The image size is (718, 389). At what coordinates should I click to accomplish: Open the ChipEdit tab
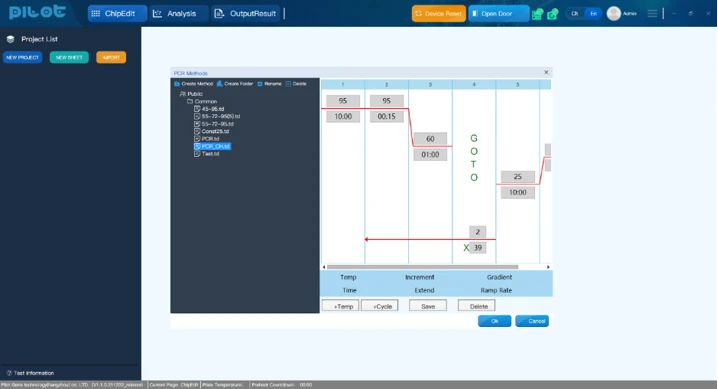point(117,14)
